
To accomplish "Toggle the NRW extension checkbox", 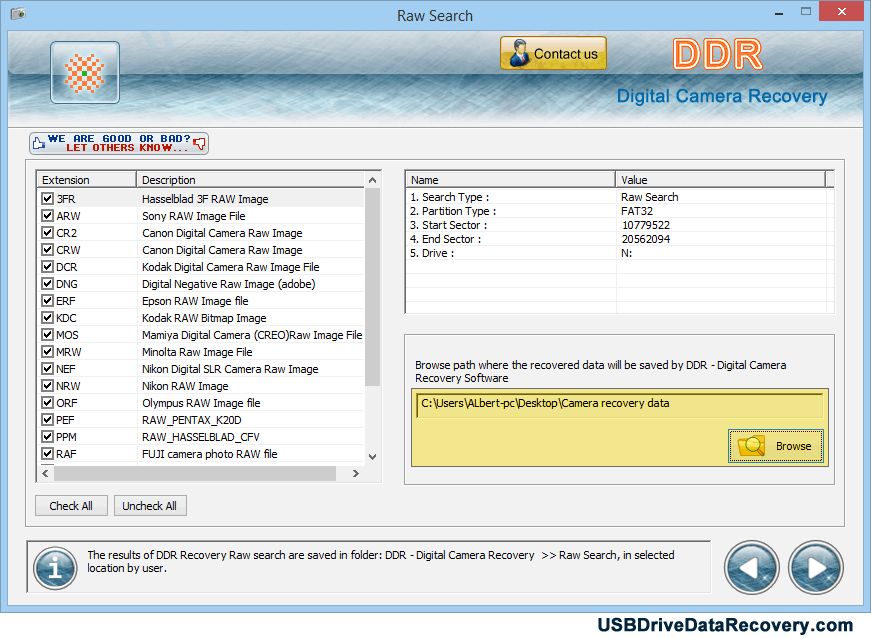I will 47,385.
